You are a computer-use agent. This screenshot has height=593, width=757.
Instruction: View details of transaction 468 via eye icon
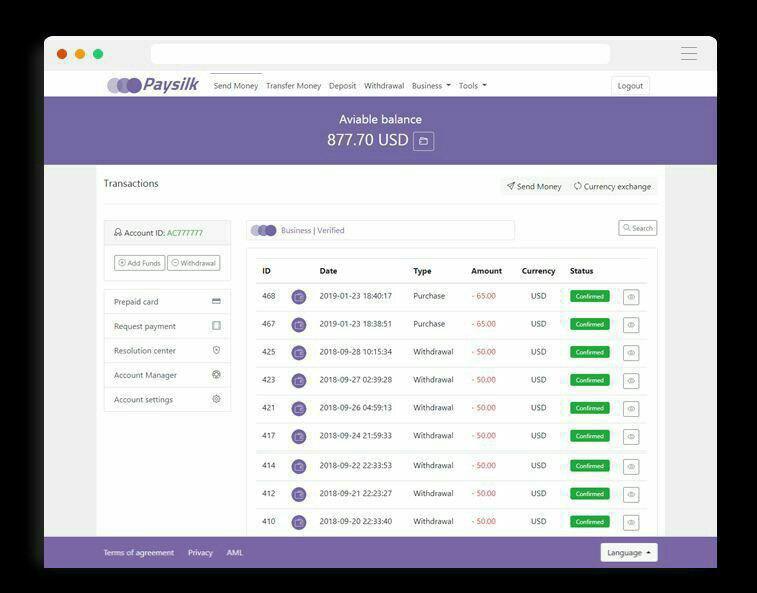[631, 297]
